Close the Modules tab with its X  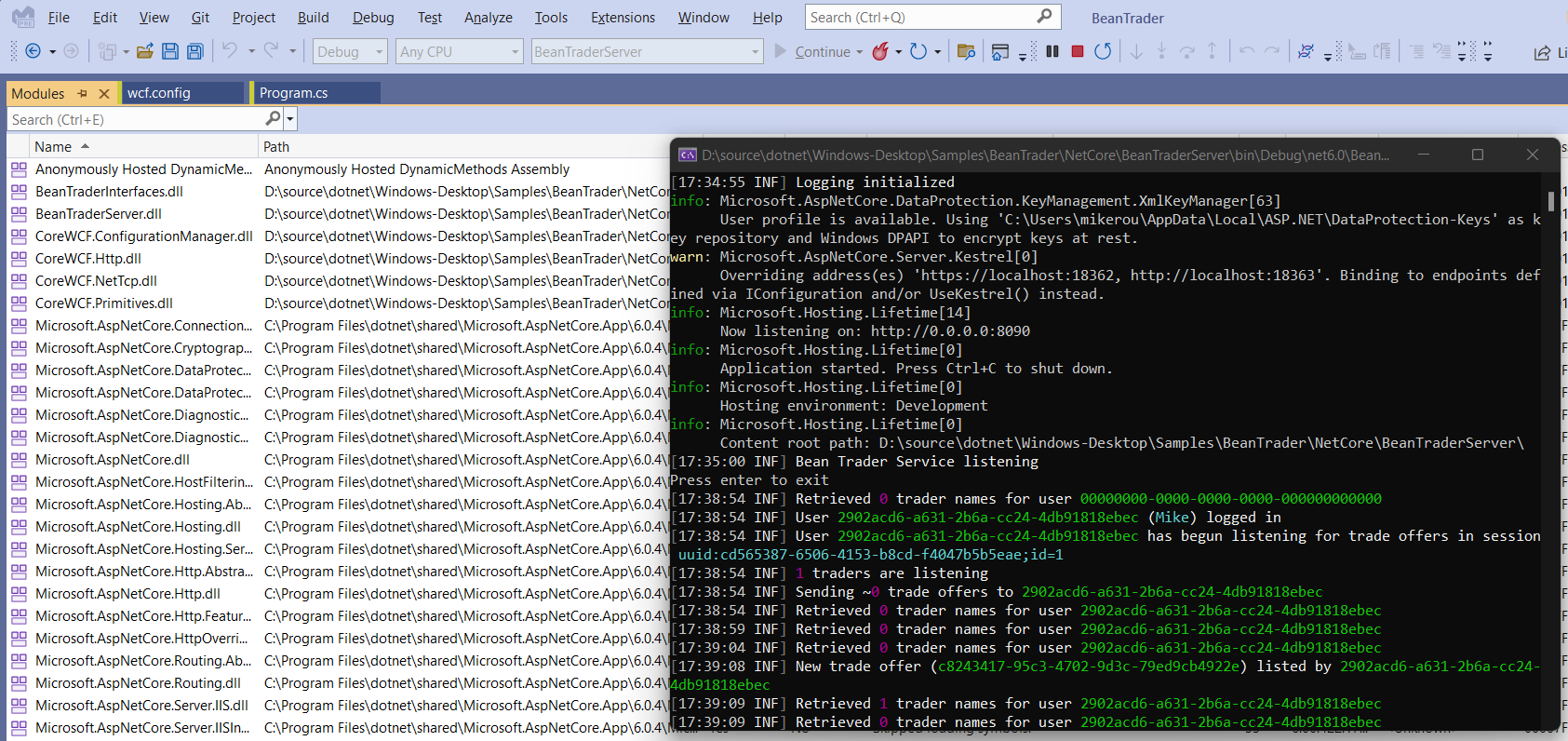pos(104,93)
